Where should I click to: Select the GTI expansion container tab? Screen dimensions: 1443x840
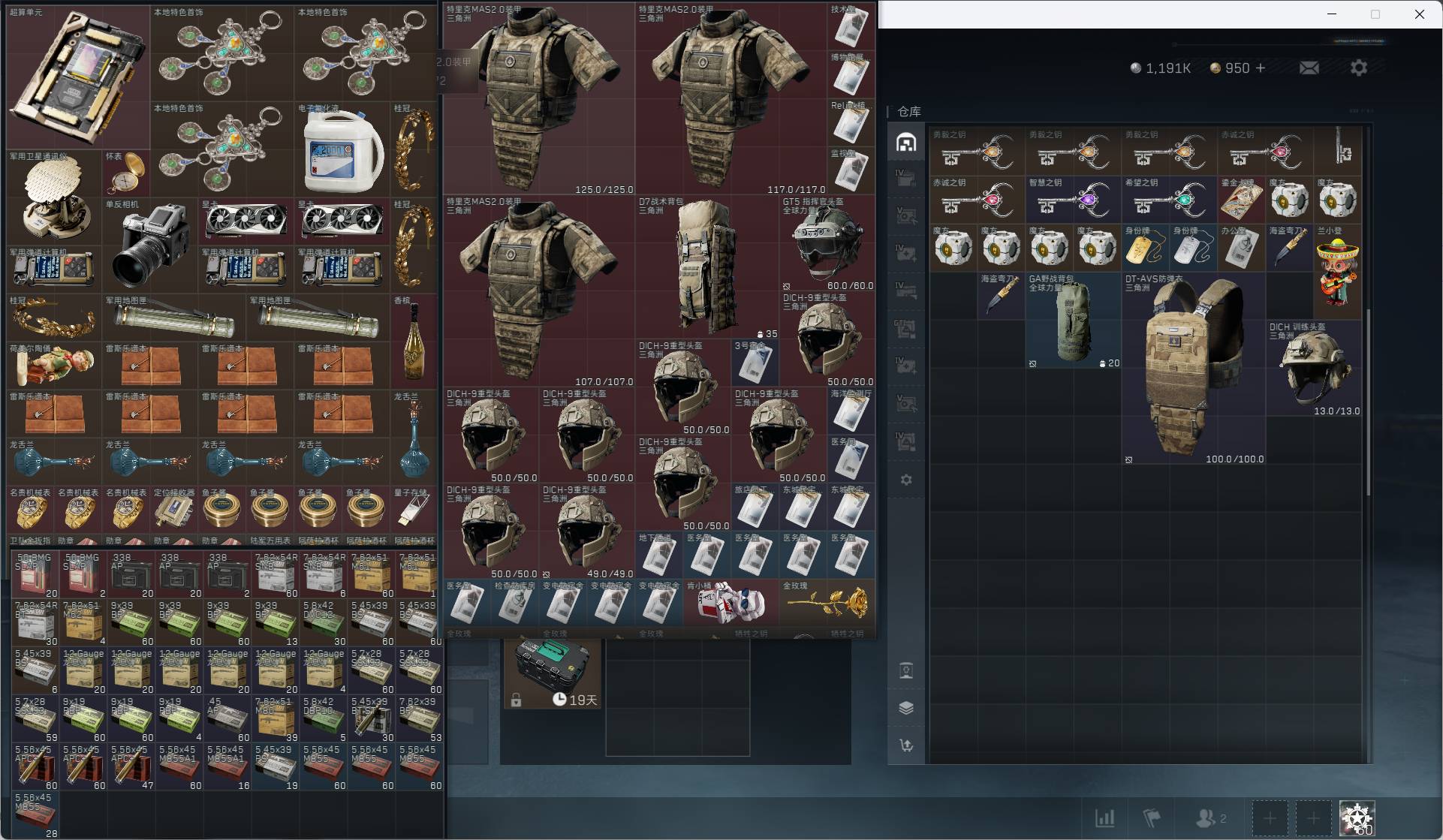click(906, 328)
